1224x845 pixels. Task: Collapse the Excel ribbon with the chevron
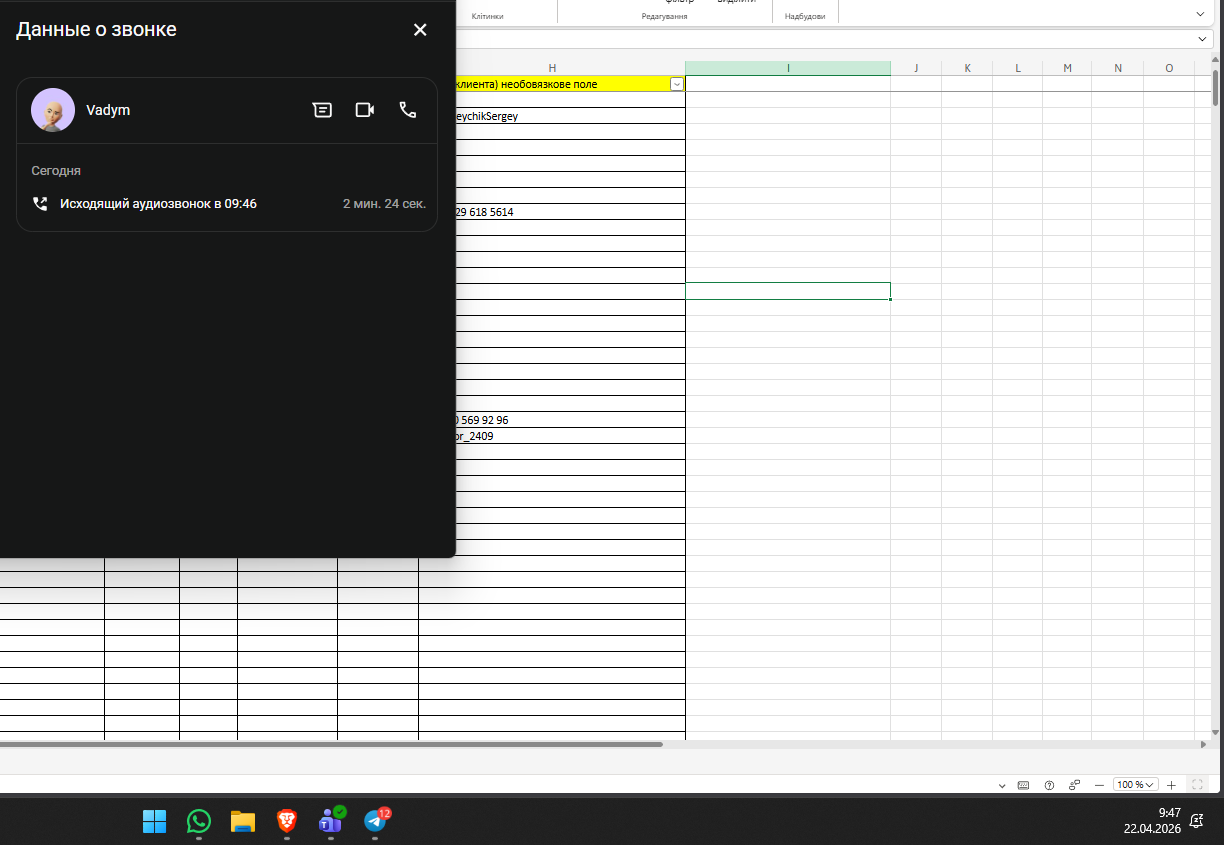click(1200, 14)
